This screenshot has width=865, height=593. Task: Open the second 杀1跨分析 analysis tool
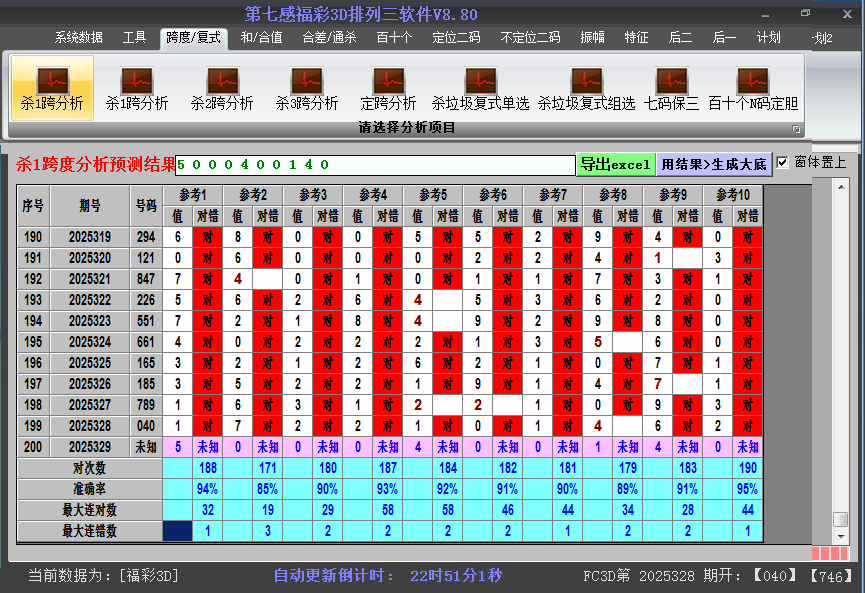(139, 88)
